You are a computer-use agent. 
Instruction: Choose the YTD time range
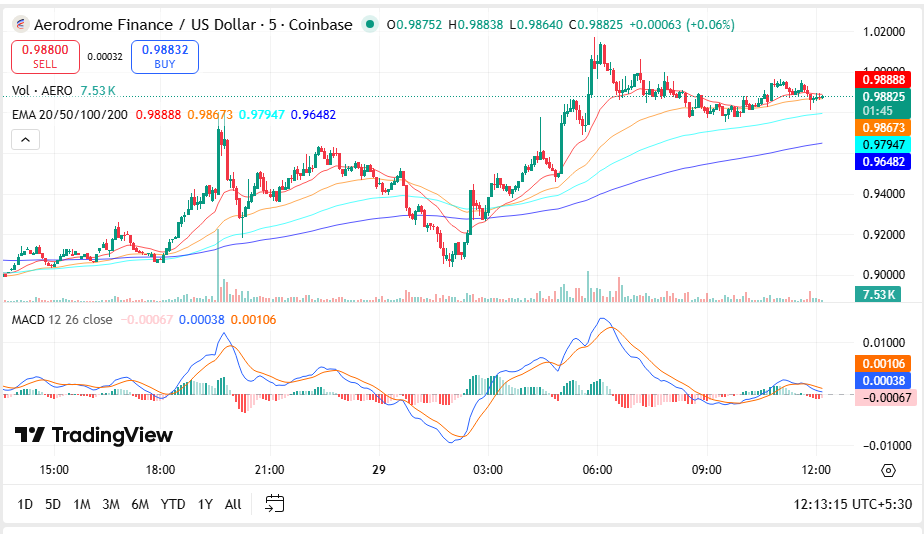tap(173, 504)
